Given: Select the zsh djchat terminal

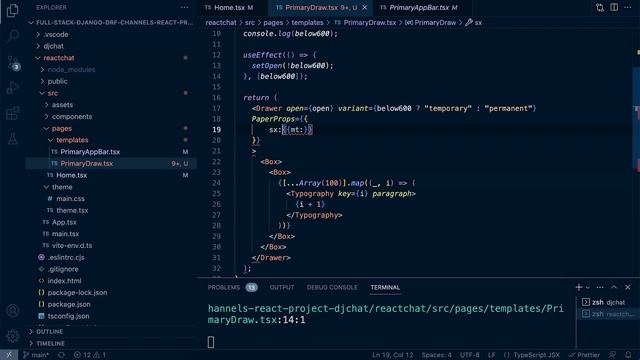Looking at the screenshot, I should tap(608, 302).
